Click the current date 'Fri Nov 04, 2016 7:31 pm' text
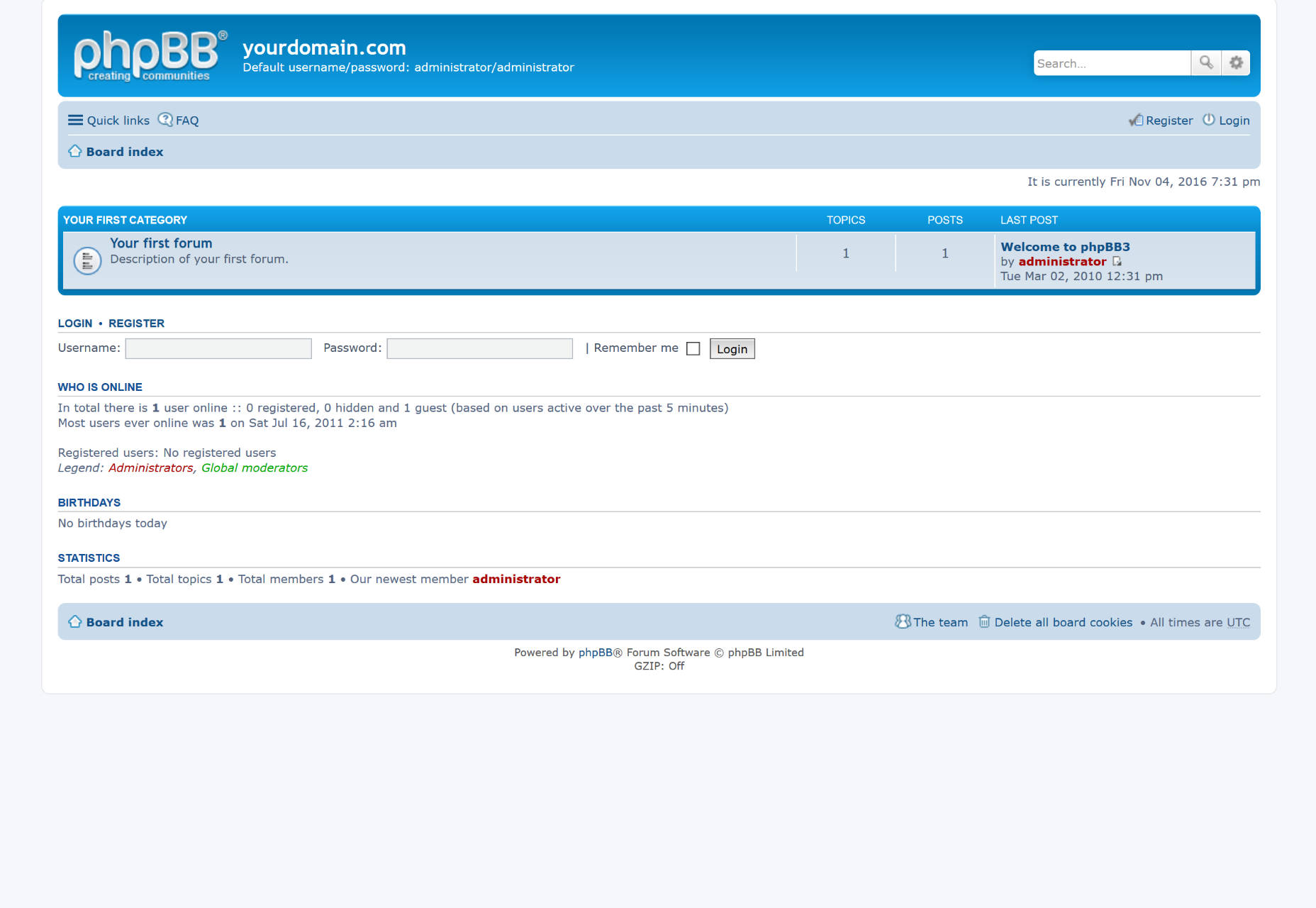The height and width of the screenshot is (908, 1316). tap(1185, 182)
